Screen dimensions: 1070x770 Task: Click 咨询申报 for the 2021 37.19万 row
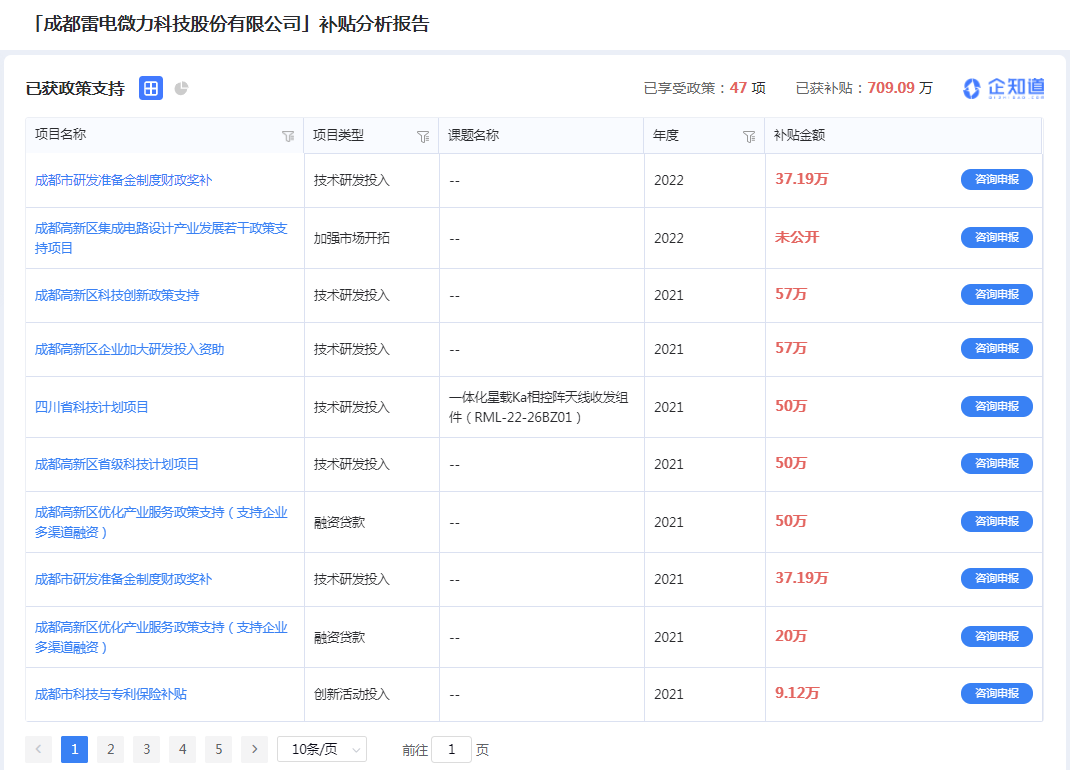click(996, 579)
